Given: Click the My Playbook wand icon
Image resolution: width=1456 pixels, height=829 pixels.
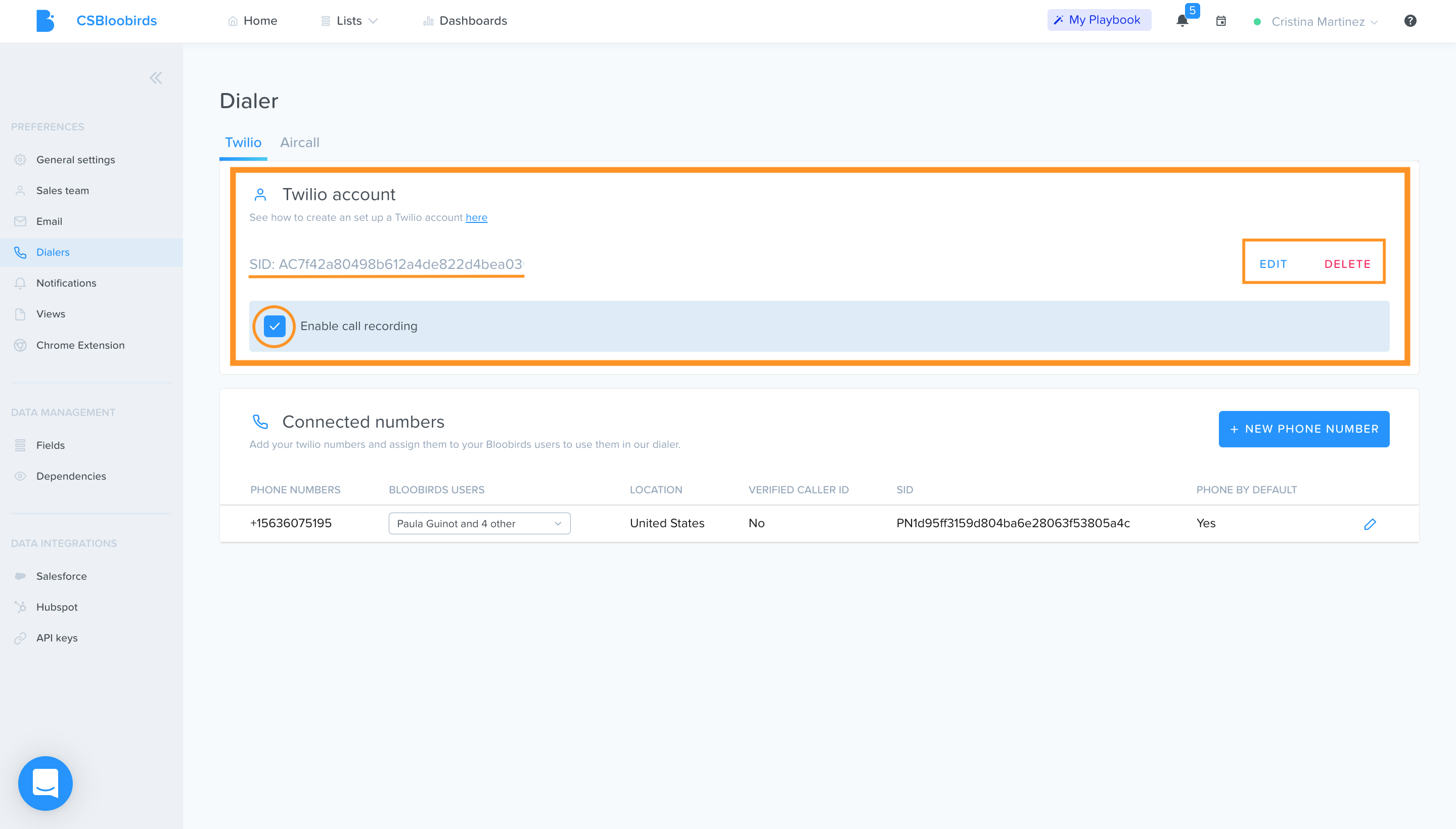Looking at the screenshot, I should [x=1059, y=20].
